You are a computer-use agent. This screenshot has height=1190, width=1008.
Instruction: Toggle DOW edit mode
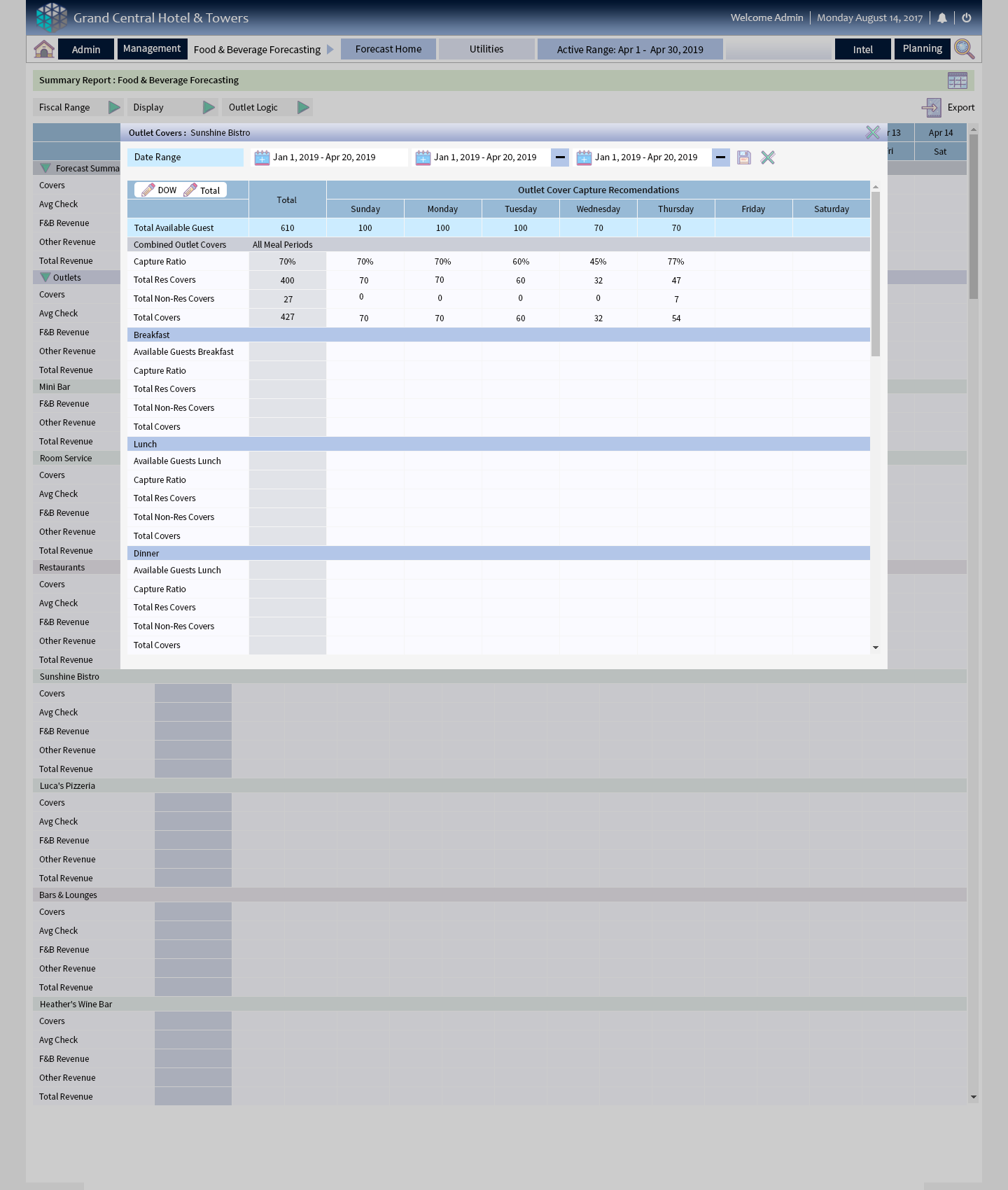[x=160, y=190]
